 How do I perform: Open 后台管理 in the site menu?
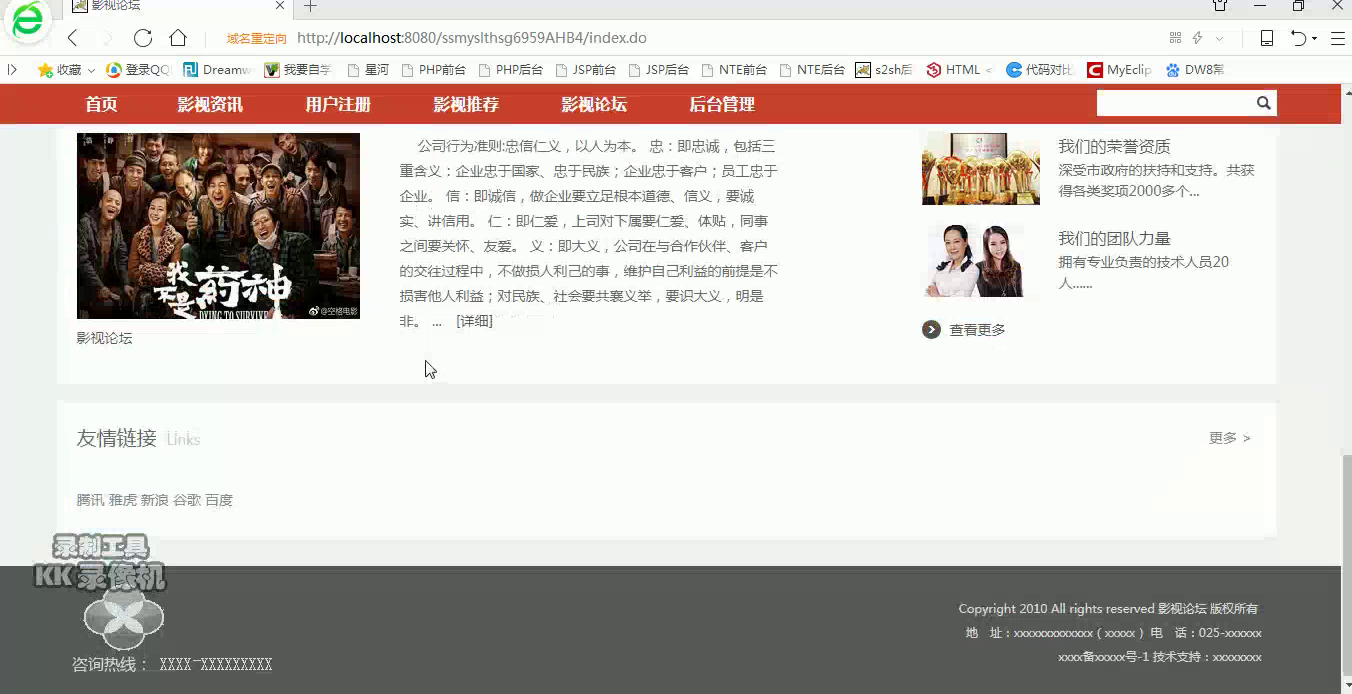pos(722,104)
